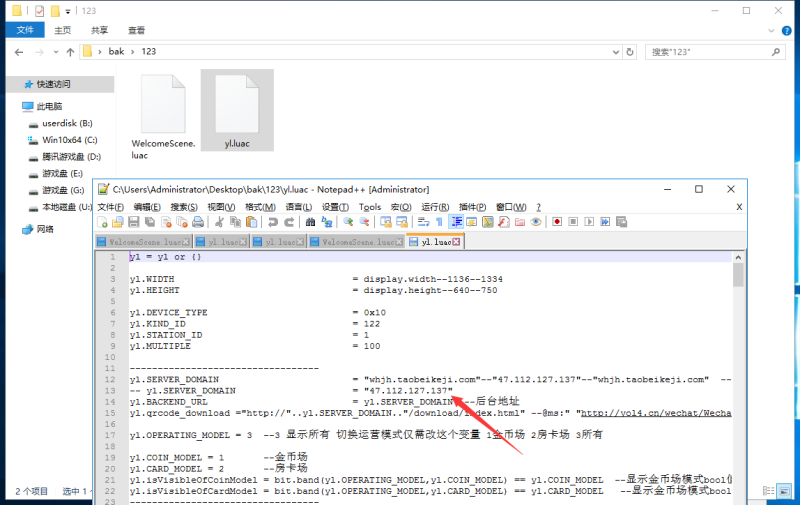
Task: Click the Undo arrow icon in toolbar
Action: 272,222
